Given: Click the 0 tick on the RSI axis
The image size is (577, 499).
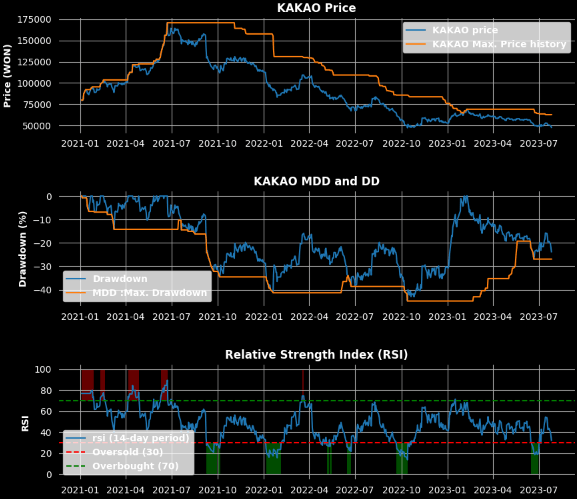Looking at the screenshot, I should coord(49,475).
